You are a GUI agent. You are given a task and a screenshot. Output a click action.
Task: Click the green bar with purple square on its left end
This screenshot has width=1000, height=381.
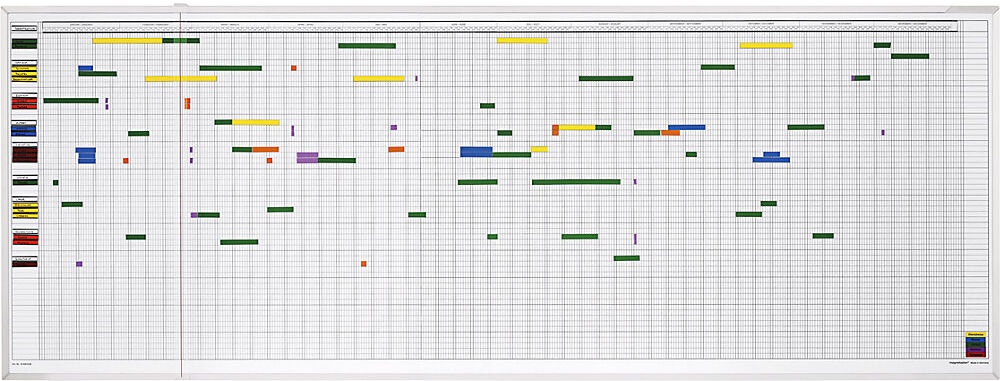click(x=205, y=215)
